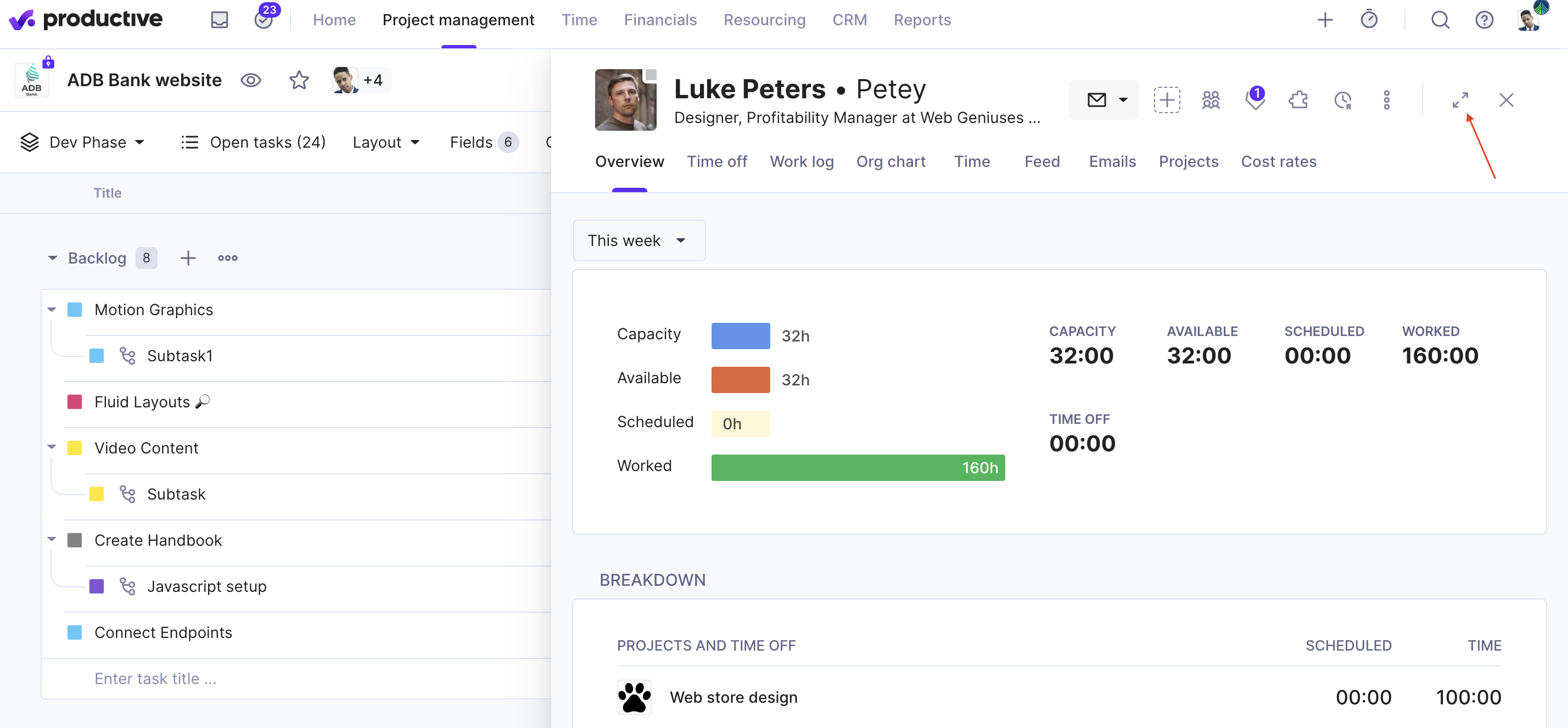Focus the Enter task title field
The width and height of the screenshot is (1568, 728).
click(x=295, y=679)
